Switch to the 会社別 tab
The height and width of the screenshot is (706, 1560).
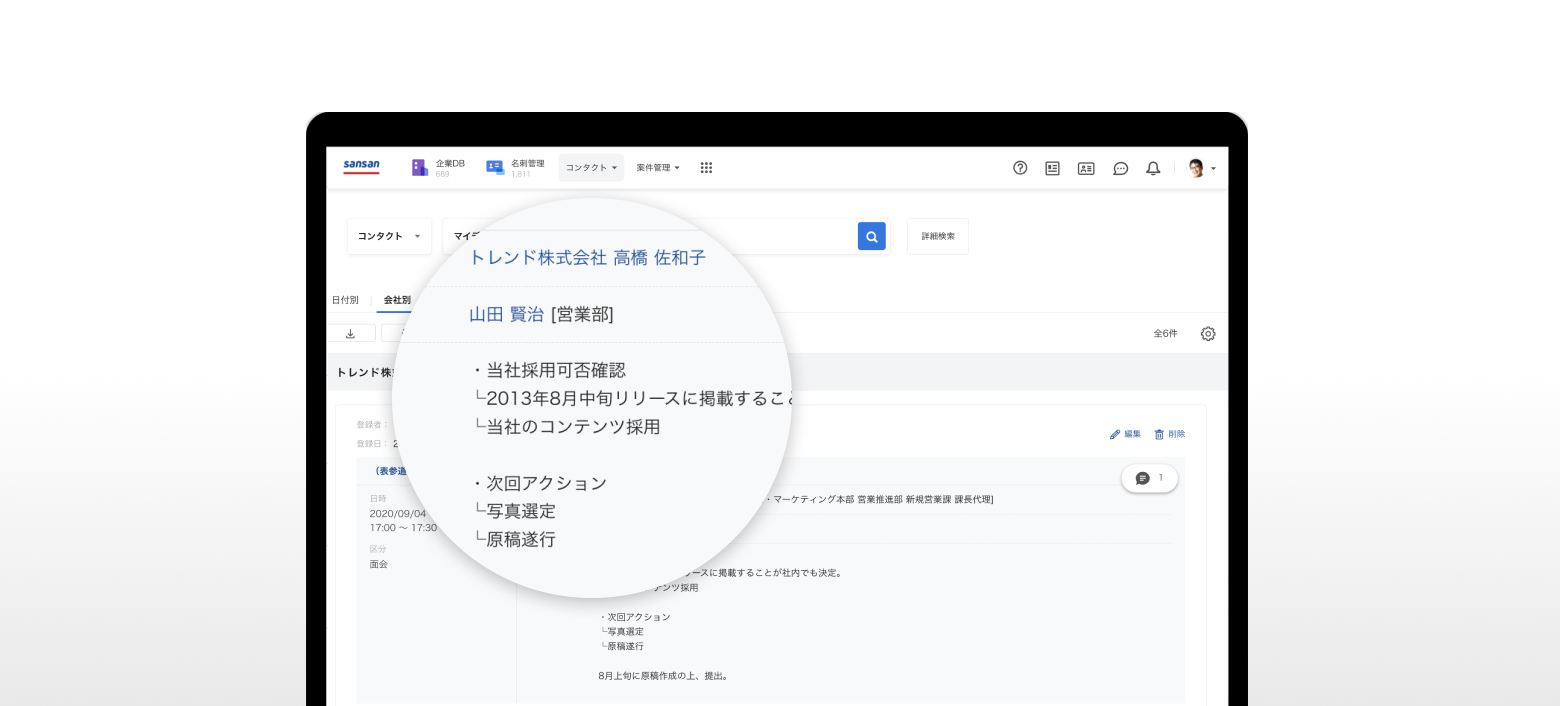tap(397, 300)
